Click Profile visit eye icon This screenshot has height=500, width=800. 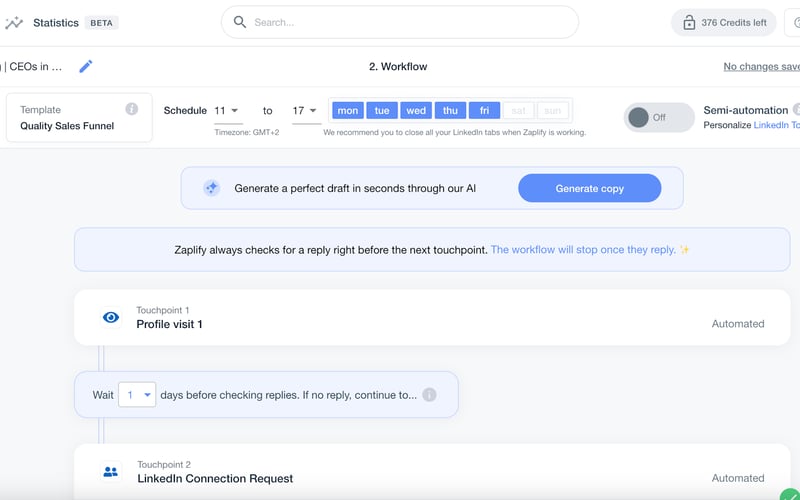tap(111, 317)
